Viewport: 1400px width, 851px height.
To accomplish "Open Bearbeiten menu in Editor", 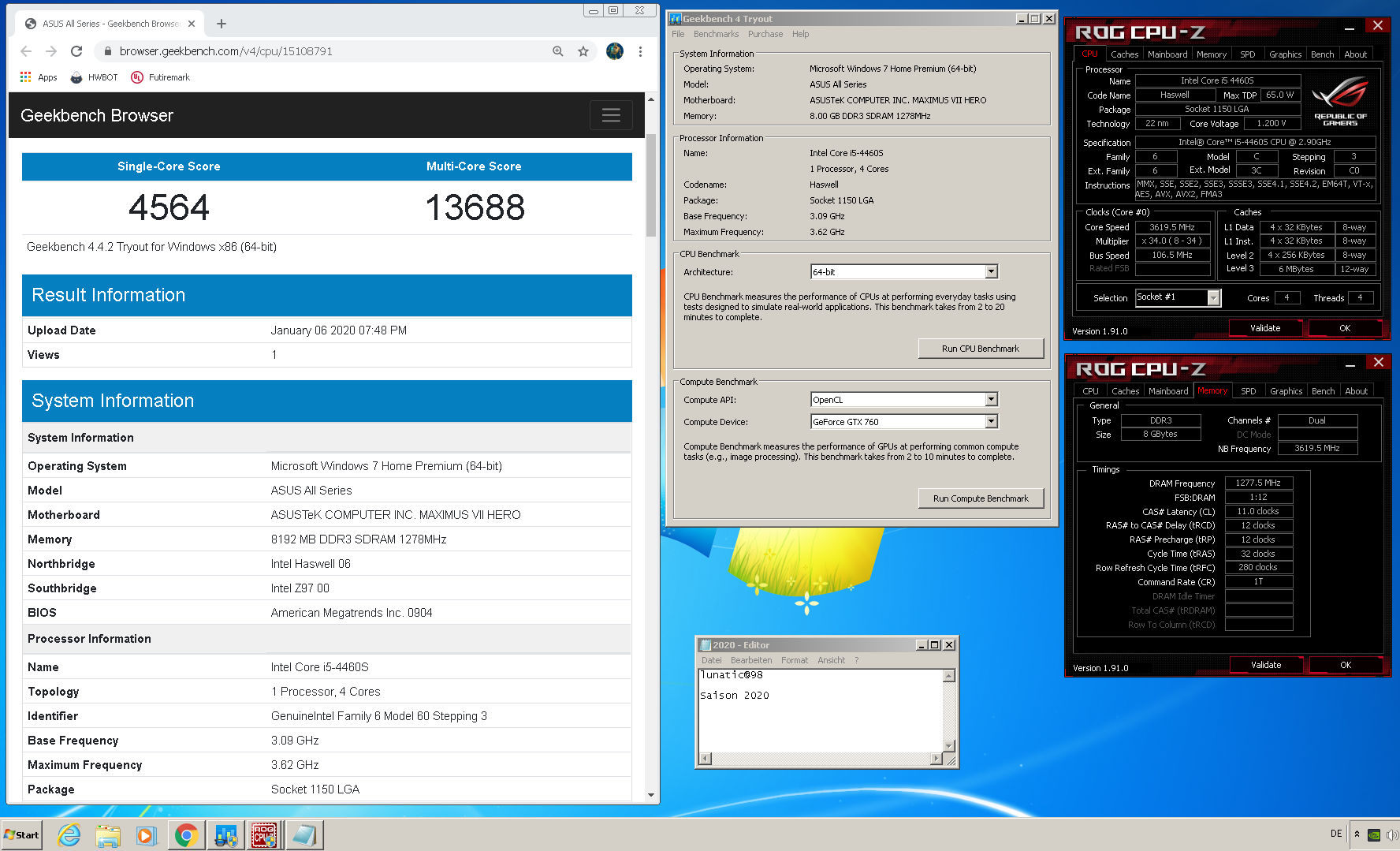I will 751,660.
